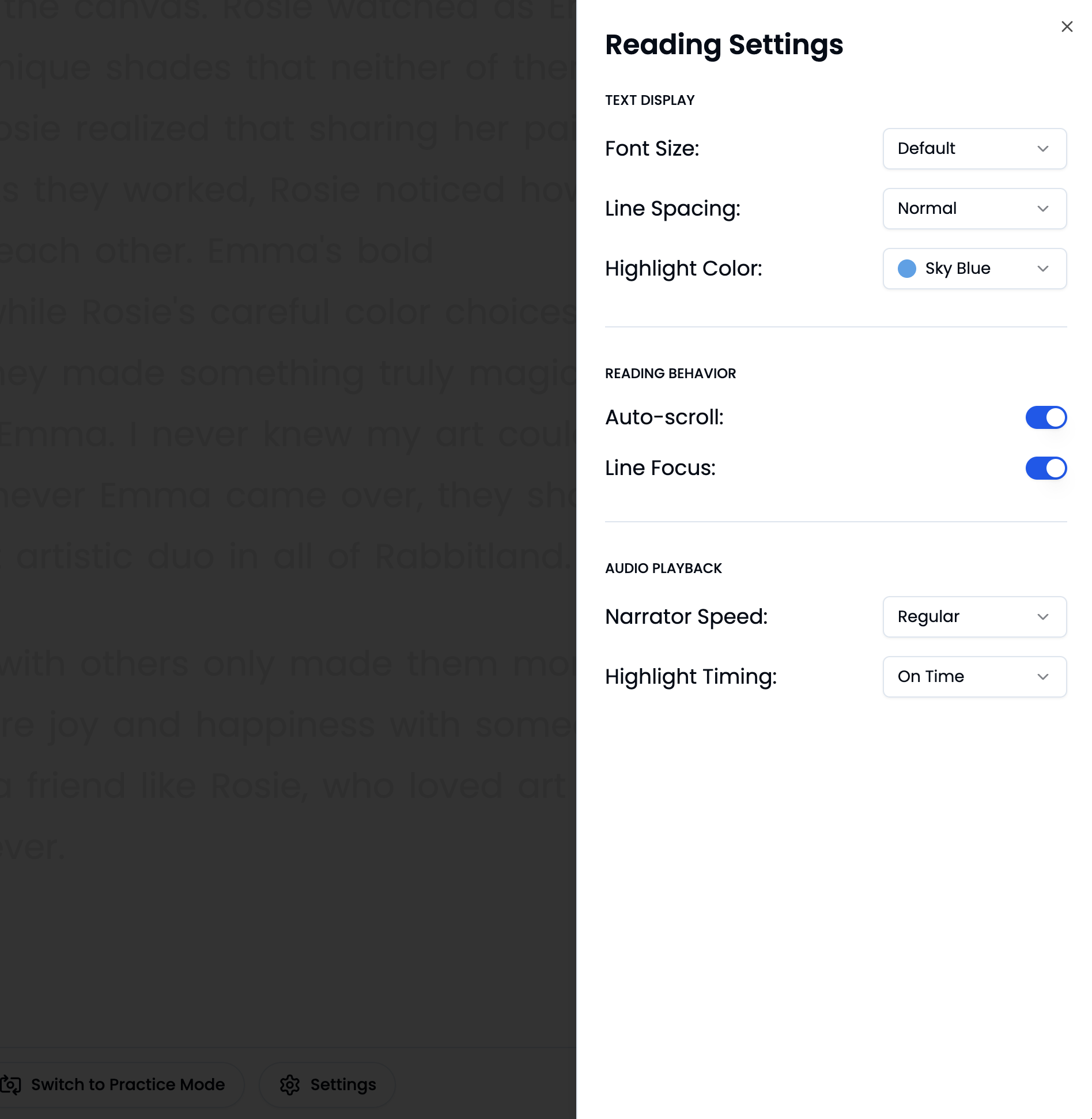Open the Highlight Color dropdown
This screenshot has height=1119, width=1092.
click(974, 268)
